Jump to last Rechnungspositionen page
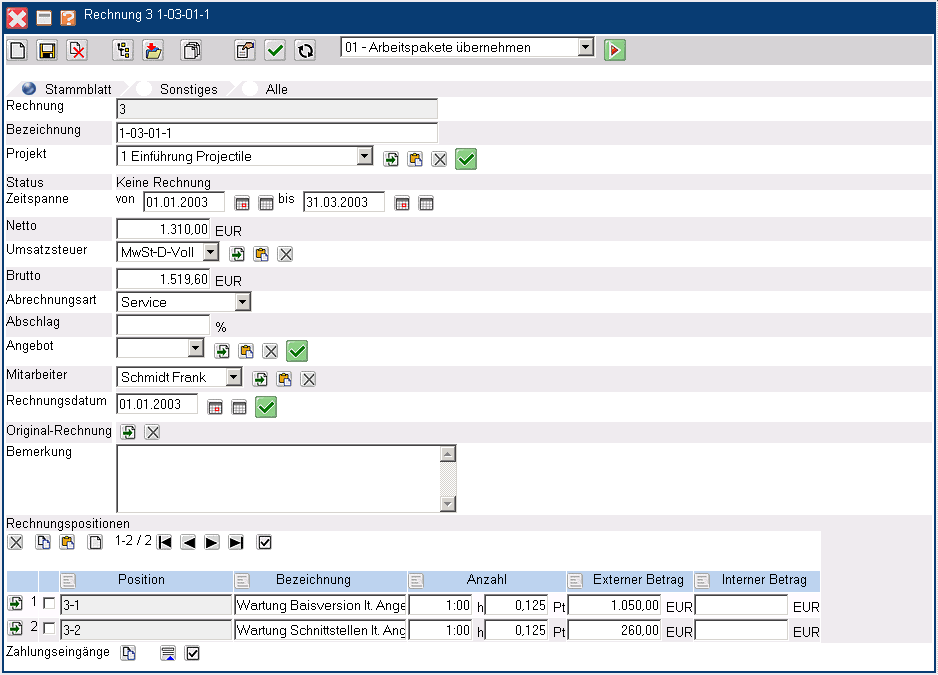Screen dimensions: 938x675 tap(236, 542)
